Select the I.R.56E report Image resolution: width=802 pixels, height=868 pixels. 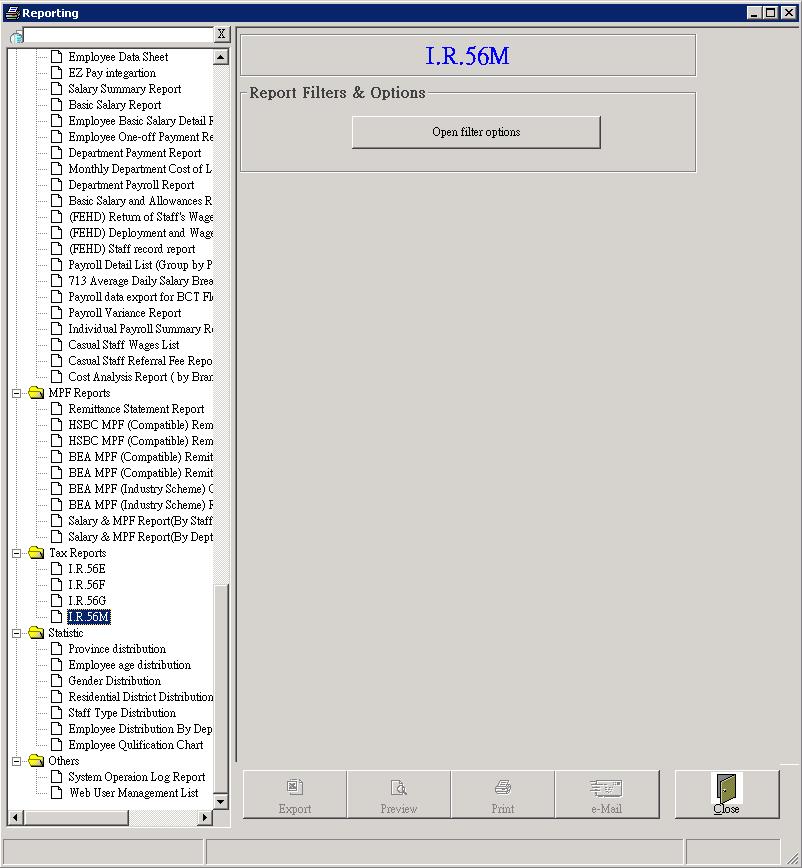click(86, 569)
